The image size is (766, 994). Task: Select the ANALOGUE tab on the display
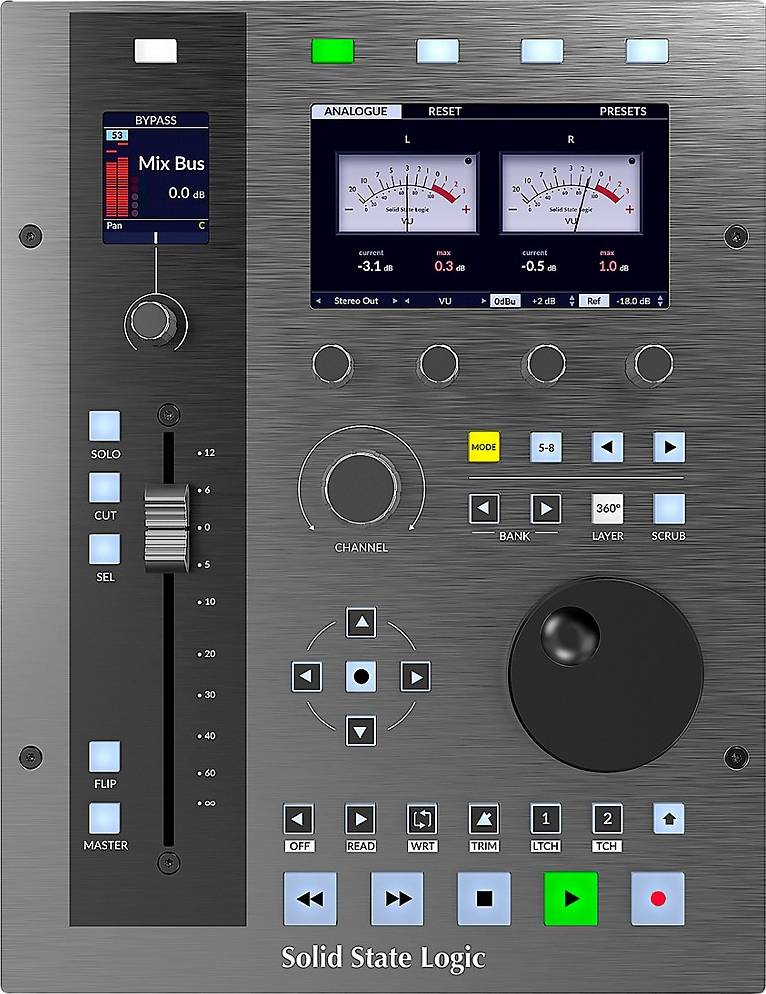point(356,111)
